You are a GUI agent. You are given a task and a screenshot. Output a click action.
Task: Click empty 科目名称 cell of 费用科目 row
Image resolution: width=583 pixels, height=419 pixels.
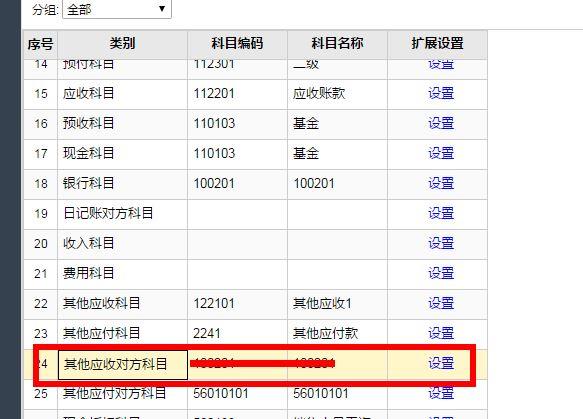tap(337, 275)
